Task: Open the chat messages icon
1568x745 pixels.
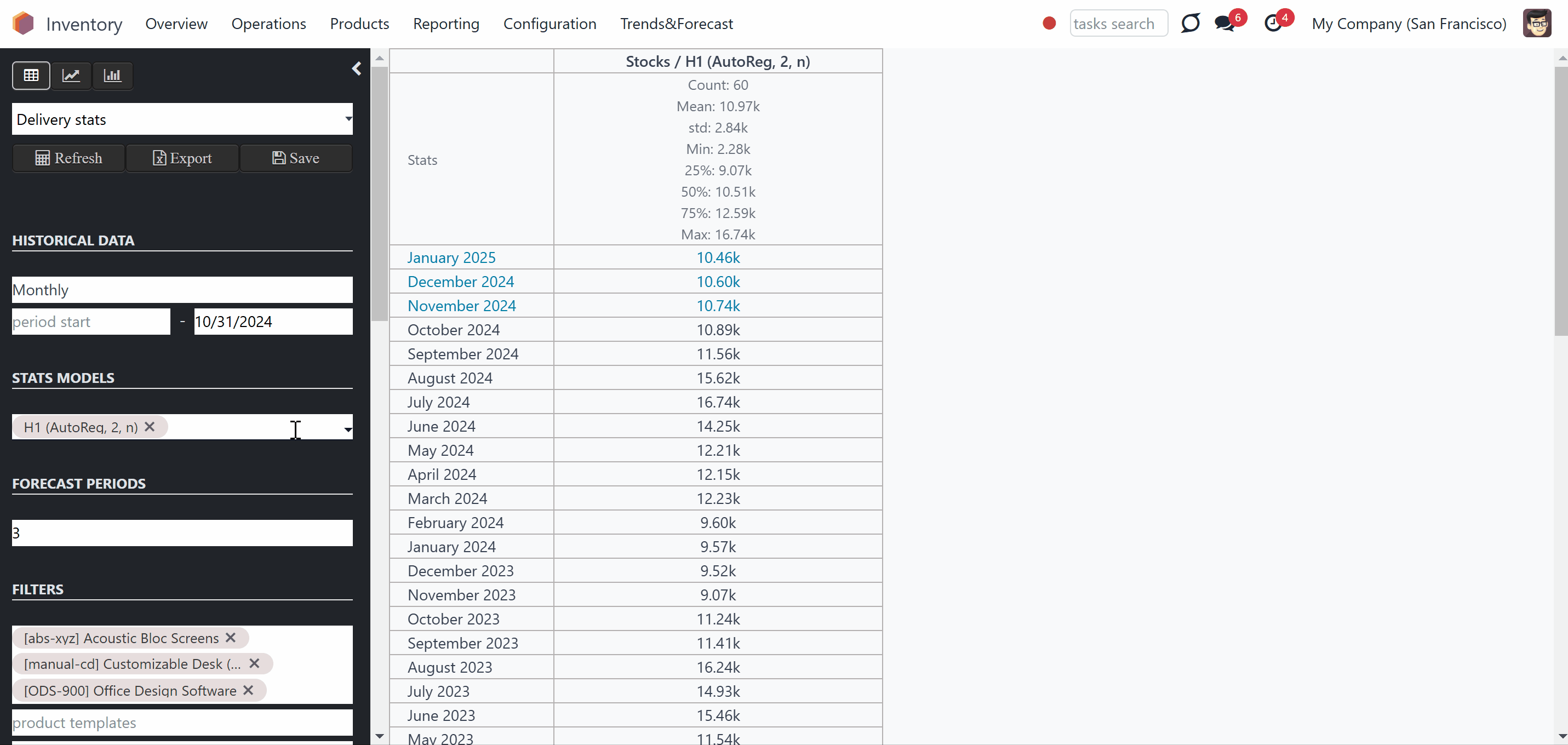Action: pyautogui.click(x=1224, y=24)
